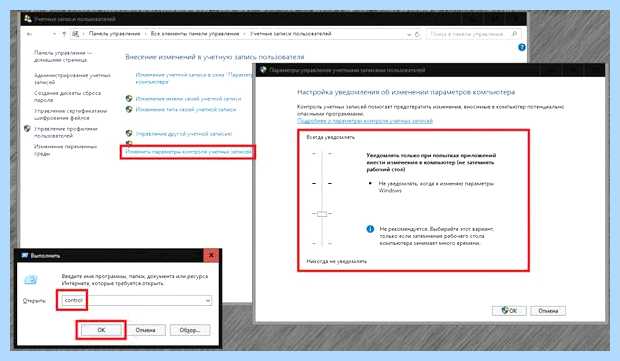
Task: Click the up arrow in Control Panel navigation
Action: tap(64, 34)
